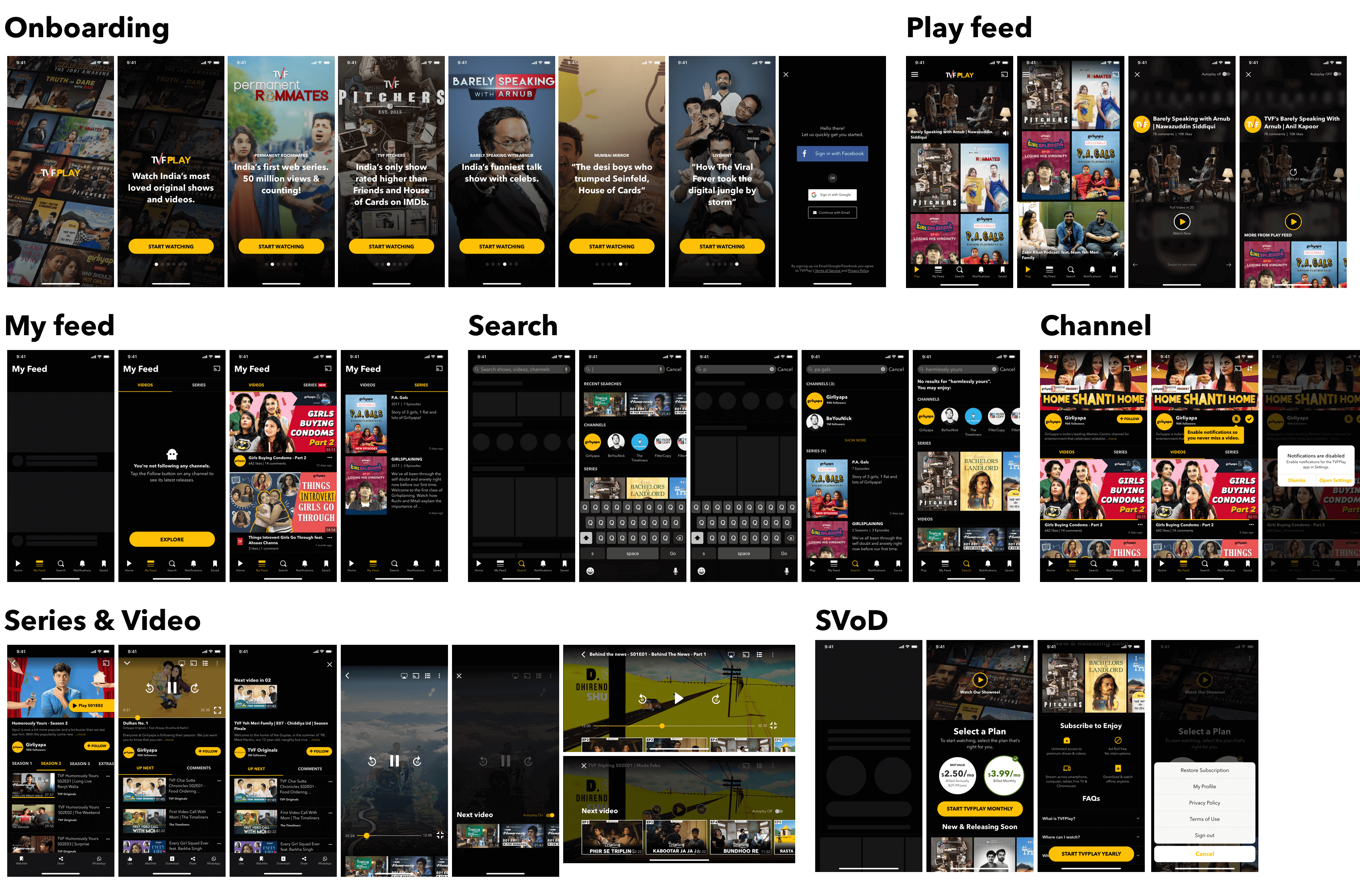Click START WATCHING on Permanent Roommates slide

(281, 246)
